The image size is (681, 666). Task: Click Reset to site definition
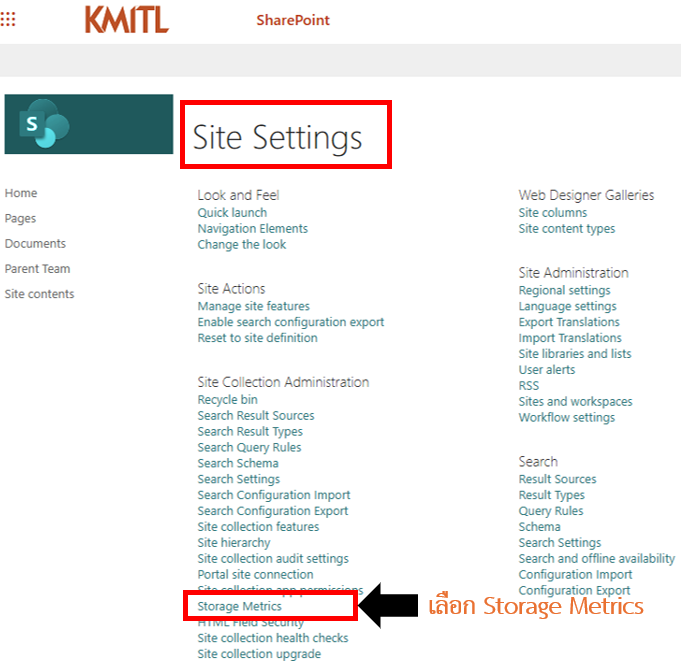coord(257,338)
